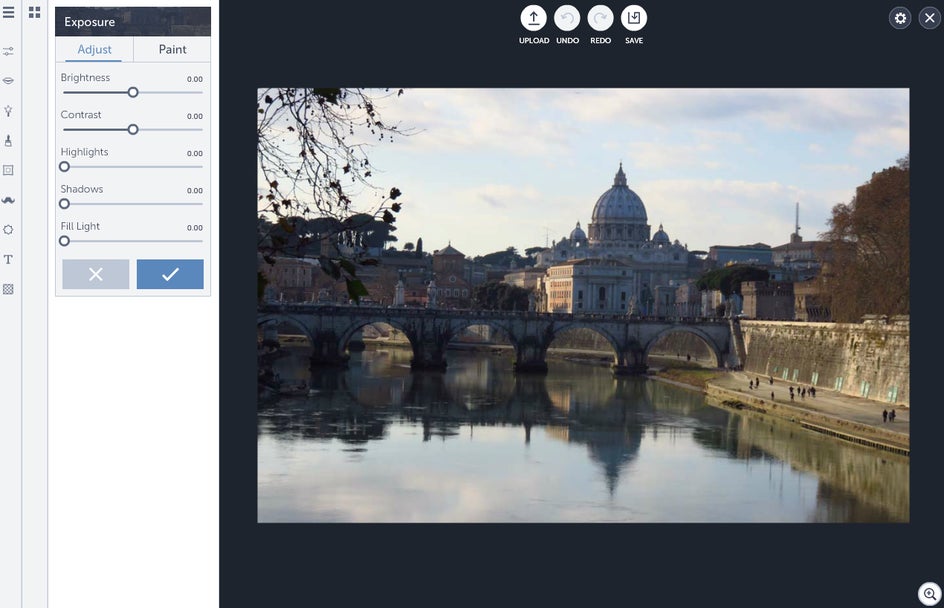
Task: Switch to the Adjust tab
Action: [95, 49]
